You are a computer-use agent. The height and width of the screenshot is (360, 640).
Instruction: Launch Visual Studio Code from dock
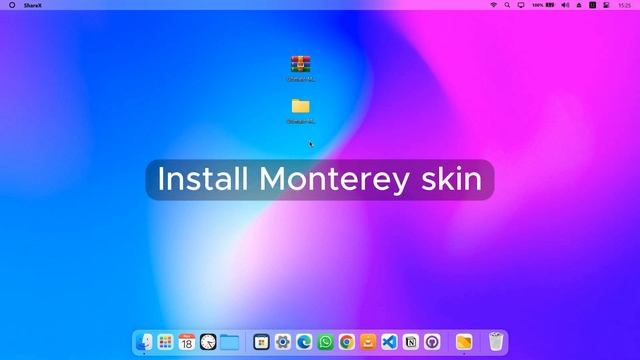(389, 342)
